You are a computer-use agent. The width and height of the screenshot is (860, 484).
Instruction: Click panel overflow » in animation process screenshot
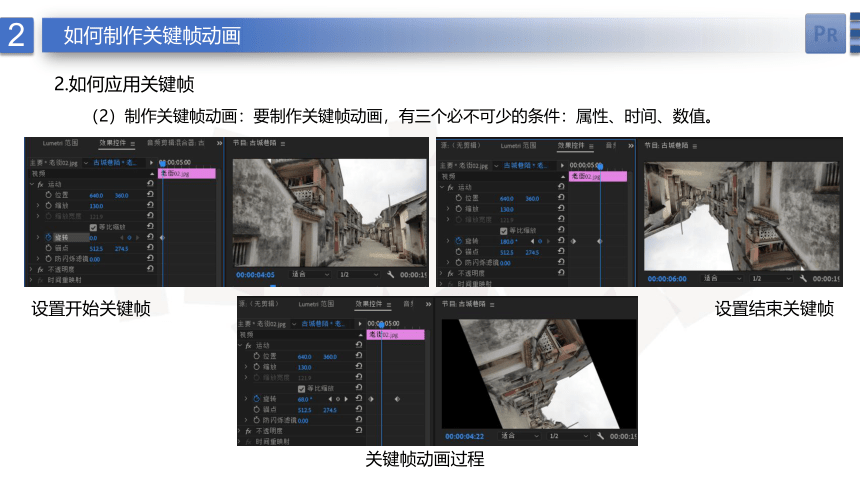(428, 304)
